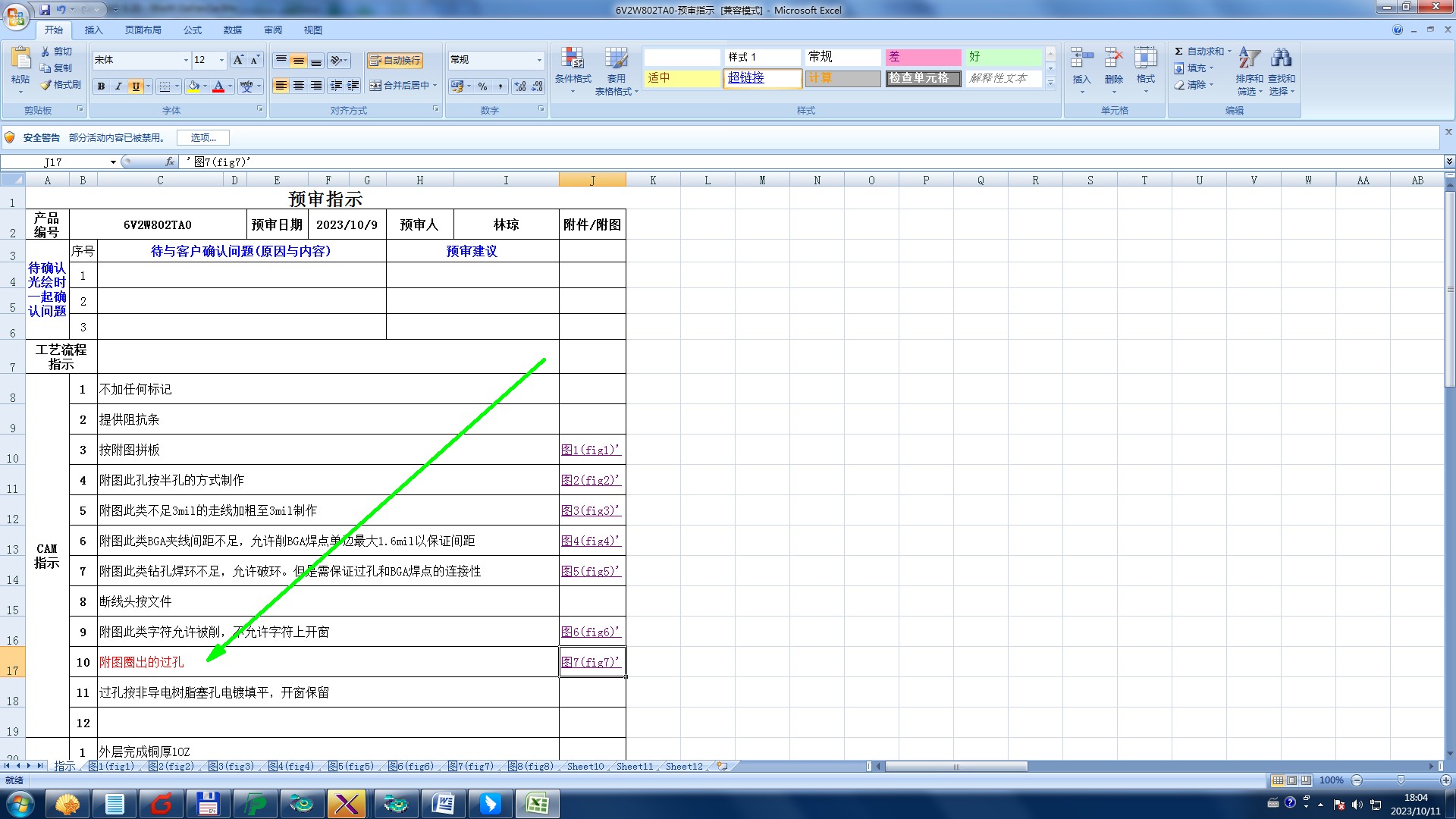Select the Format Painter brush
The image size is (1456, 819).
pyautogui.click(x=46, y=85)
